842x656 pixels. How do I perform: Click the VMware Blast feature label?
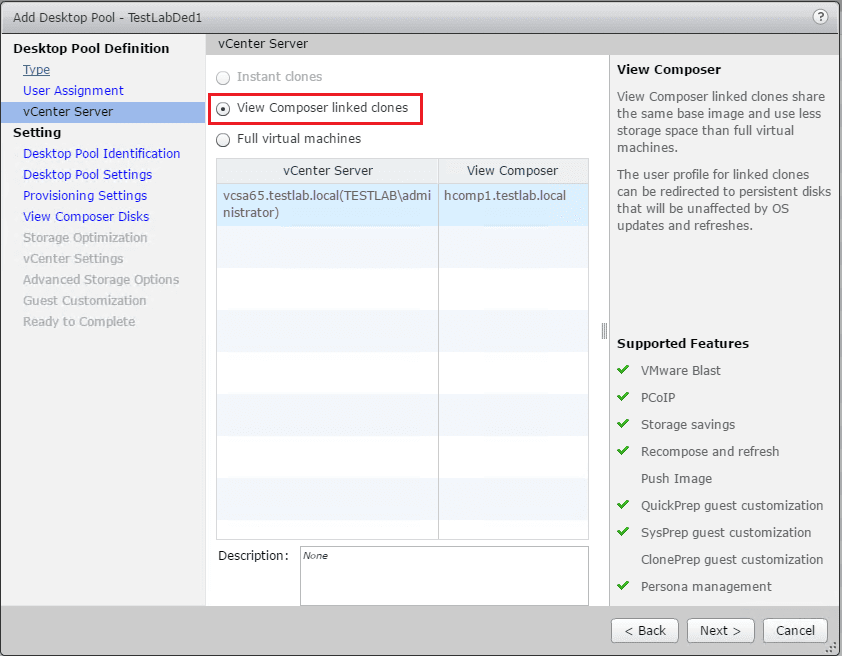[680, 370]
